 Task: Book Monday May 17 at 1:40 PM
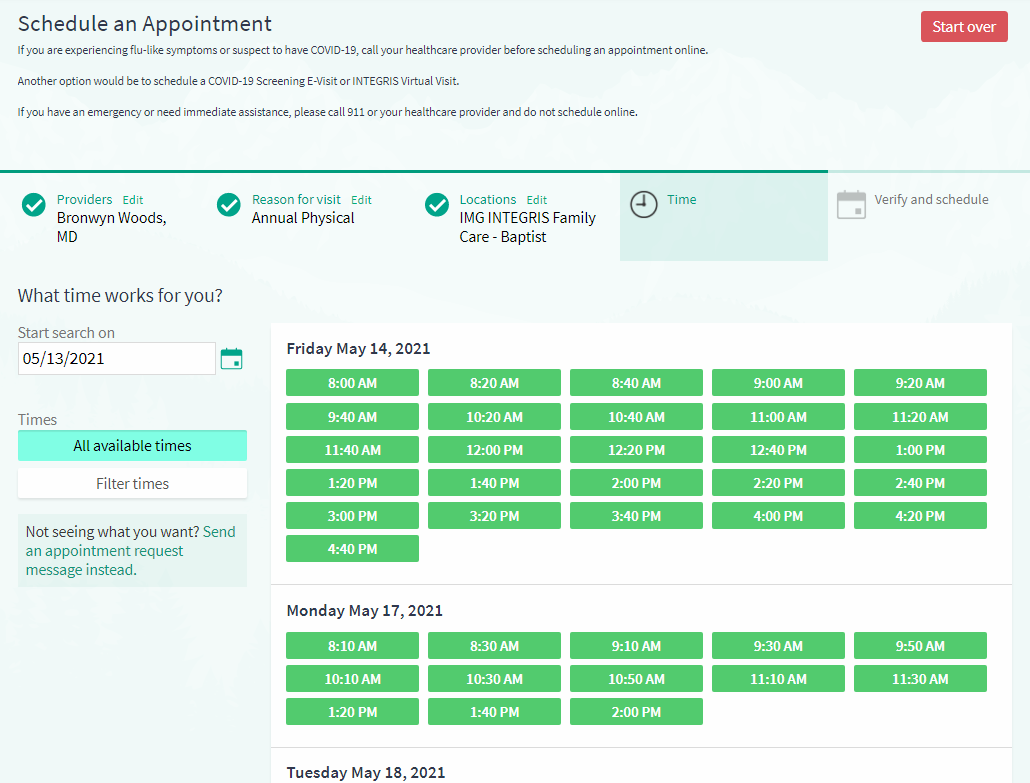[x=494, y=711]
